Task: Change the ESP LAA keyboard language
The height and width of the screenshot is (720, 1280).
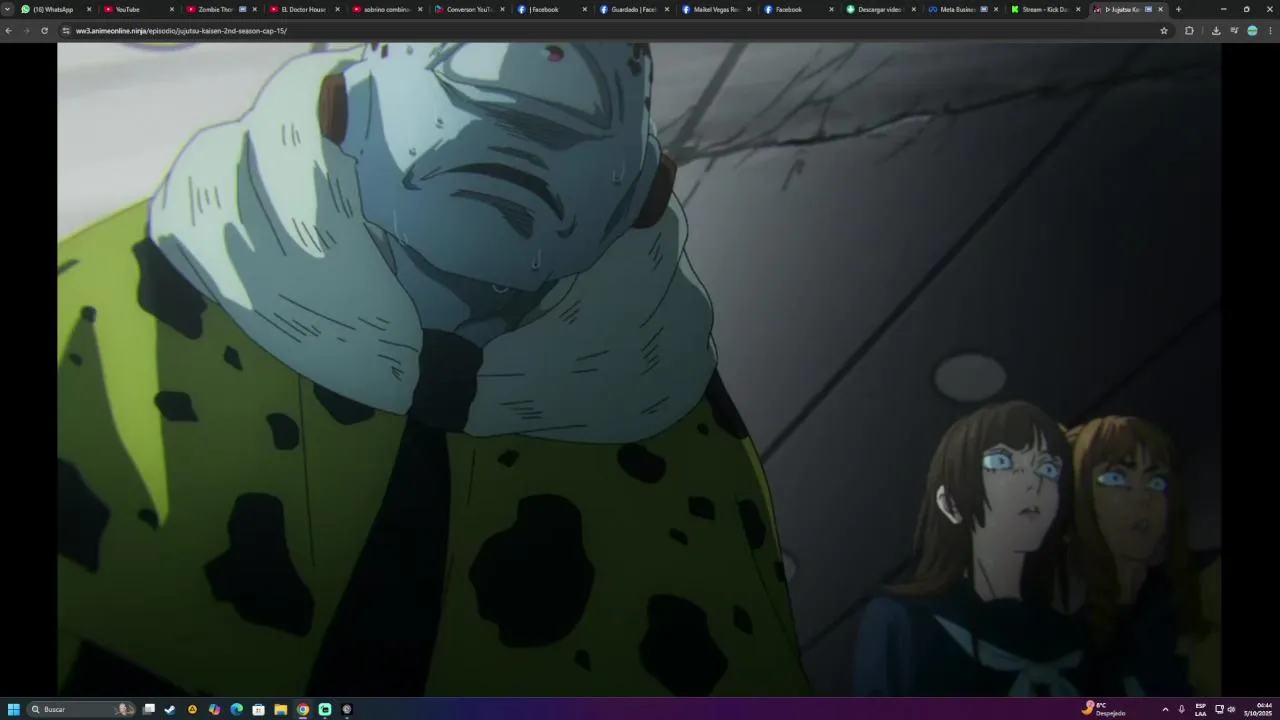Action: pyautogui.click(x=1200, y=709)
